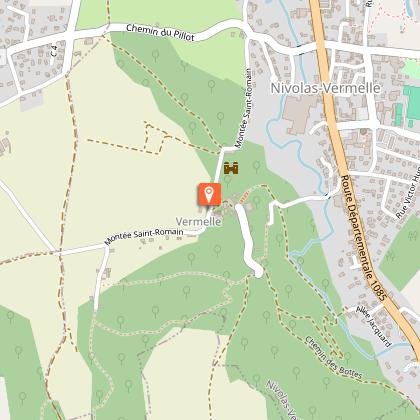420x420 pixels.
Task: Click the large teal building
Action: [x=412, y=103]
